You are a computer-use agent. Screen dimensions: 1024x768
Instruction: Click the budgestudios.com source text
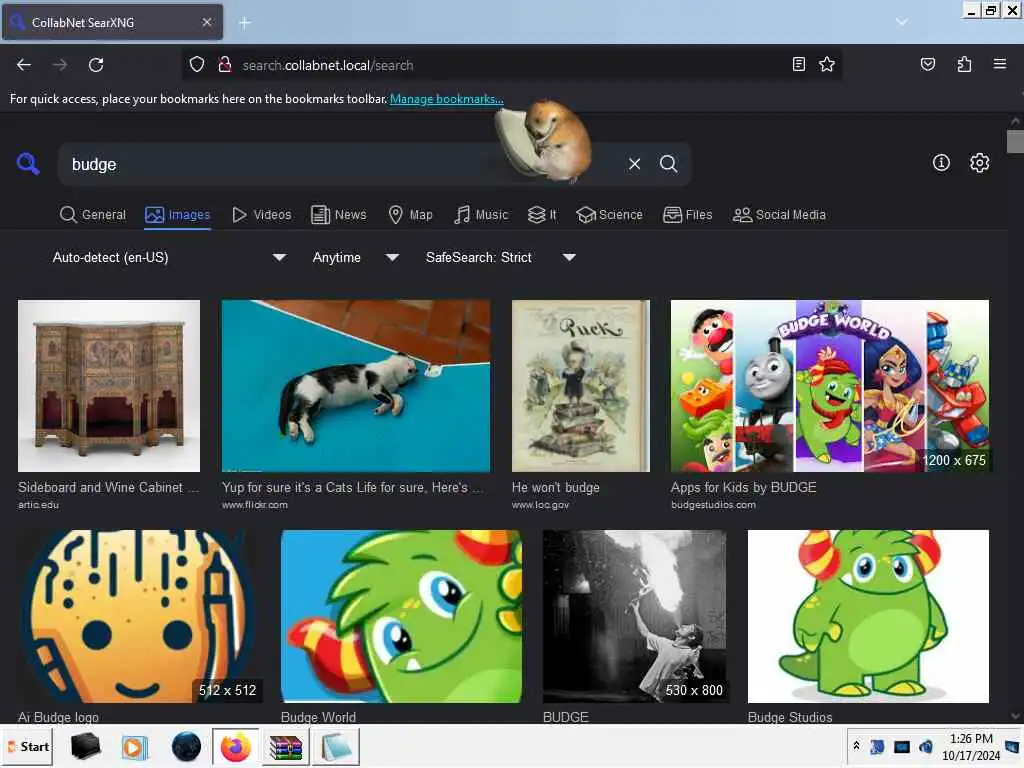[713, 505]
